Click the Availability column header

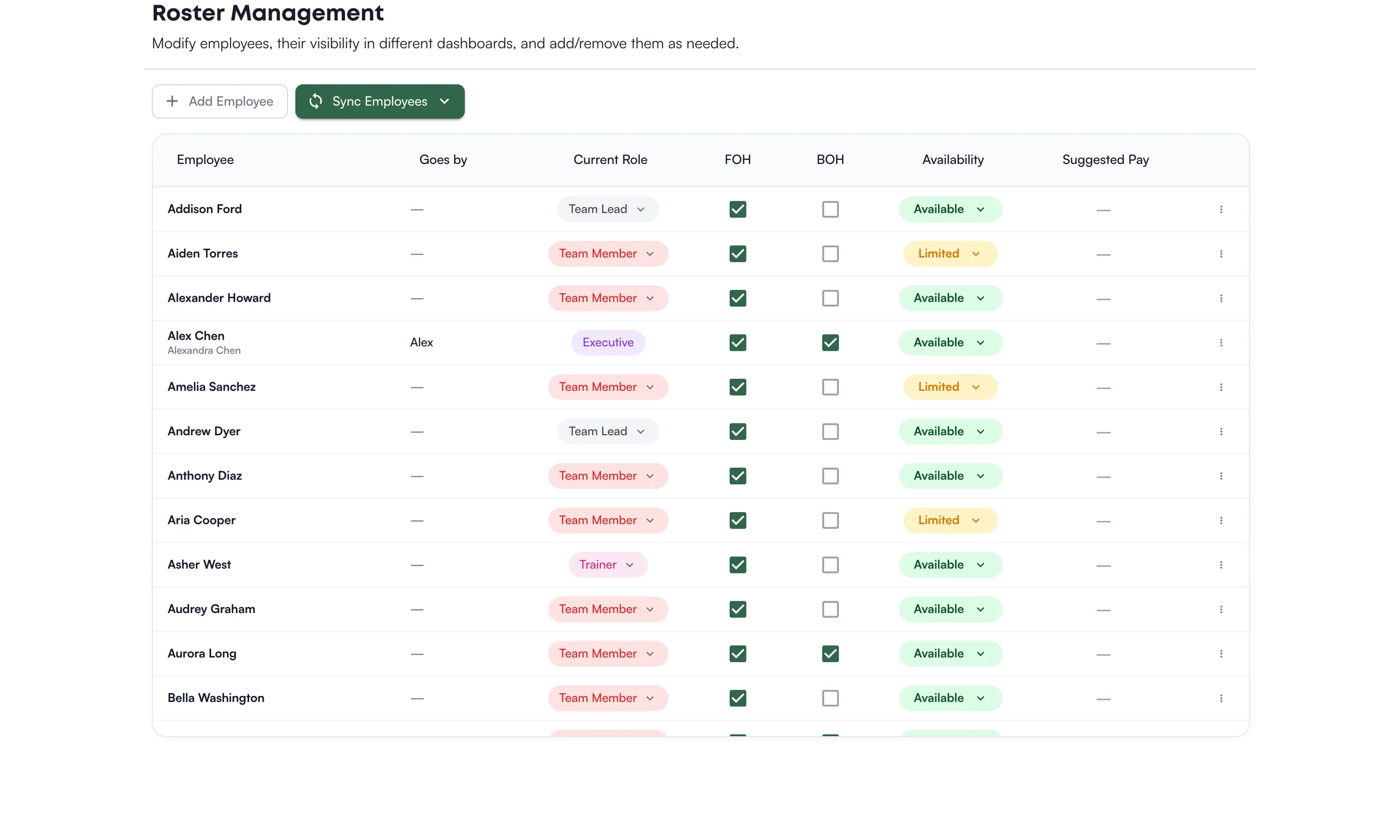tap(953, 160)
